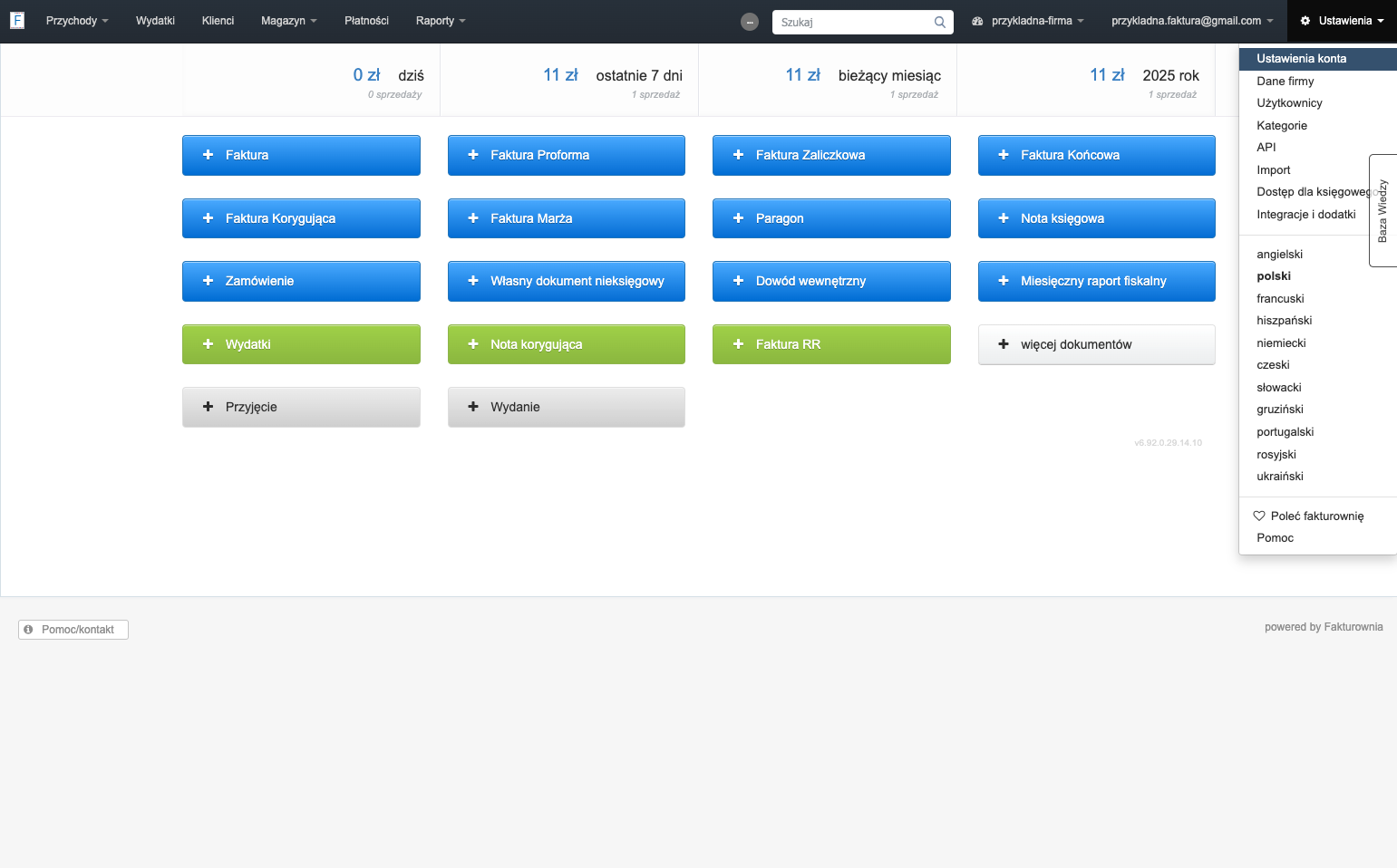Image resolution: width=1397 pixels, height=868 pixels.
Task: Create a Nota korygująca
Action: 567,344
